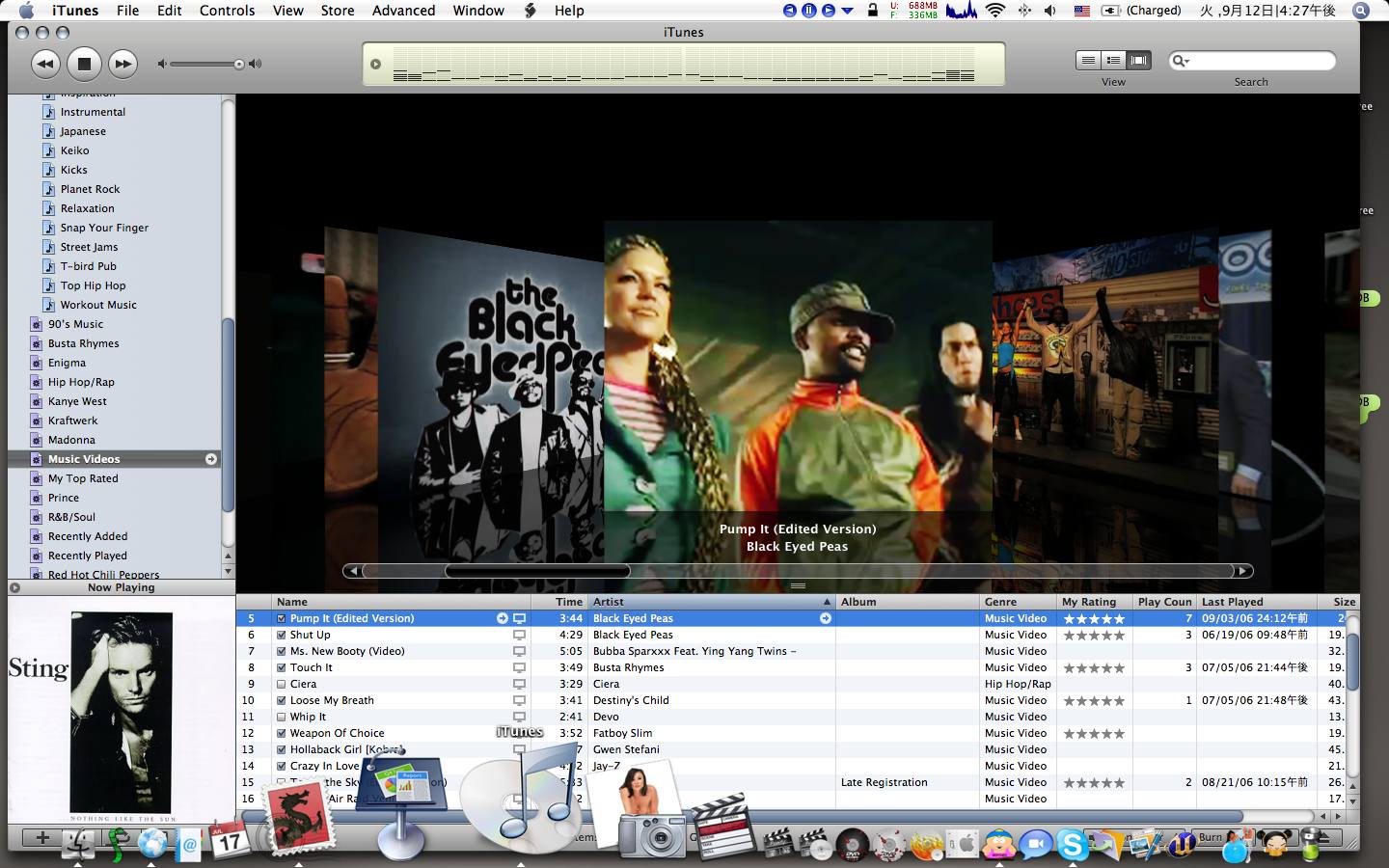1389x868 pixels.
Task: Sort by the Genre column header
Action: click(x=1018, y=601)
